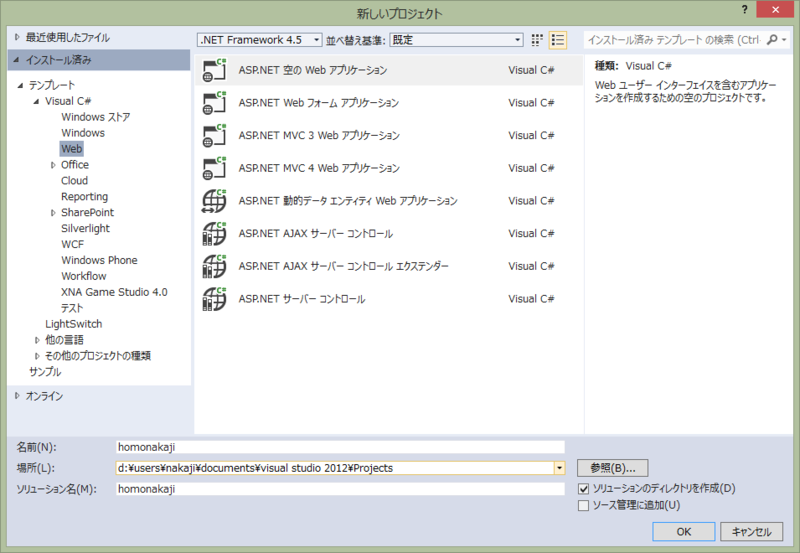The width and height of the screenshot is (800, 553).
Task: Click the ASP.NET AJAX サーバー コントロール icon
Action: click(x=214, y=234)
